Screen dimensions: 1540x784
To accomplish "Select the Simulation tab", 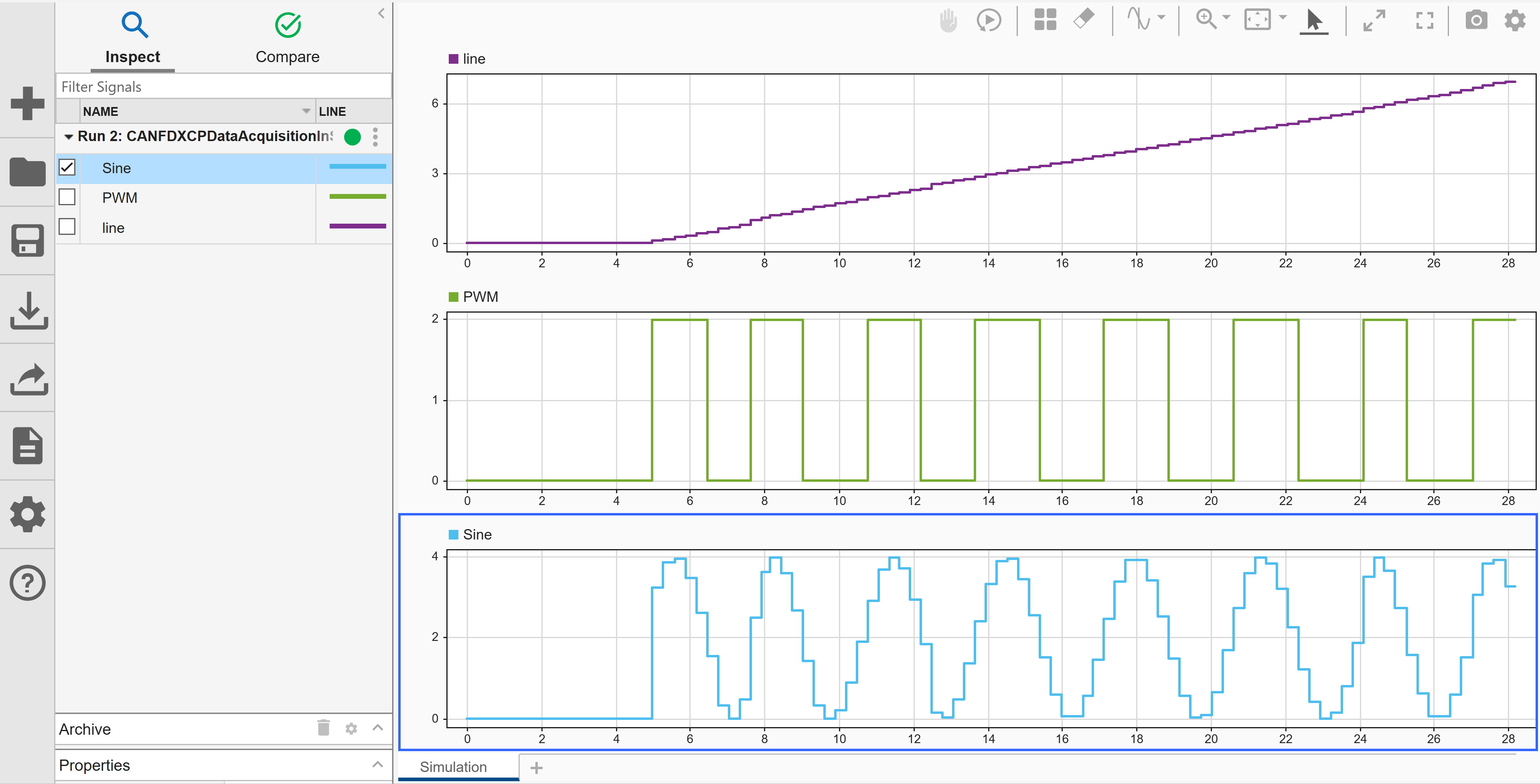I will [x=458, y=767].
